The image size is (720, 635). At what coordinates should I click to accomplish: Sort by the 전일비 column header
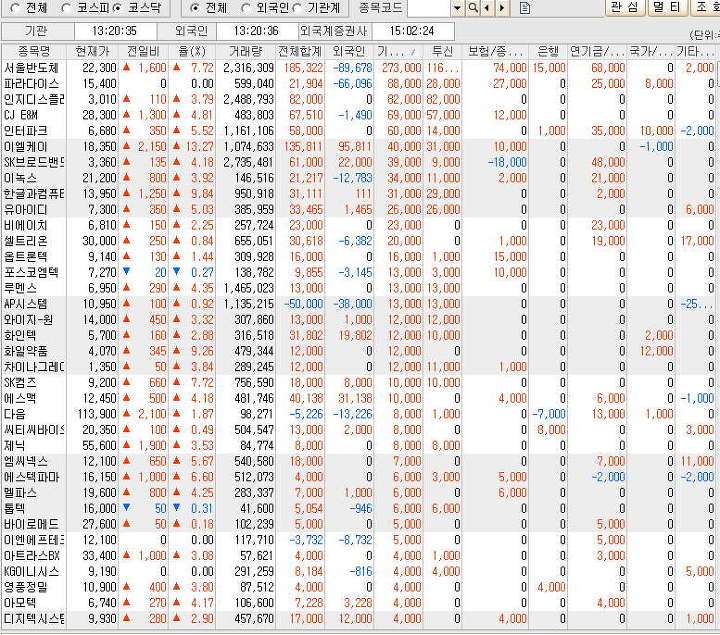(143, 51)
